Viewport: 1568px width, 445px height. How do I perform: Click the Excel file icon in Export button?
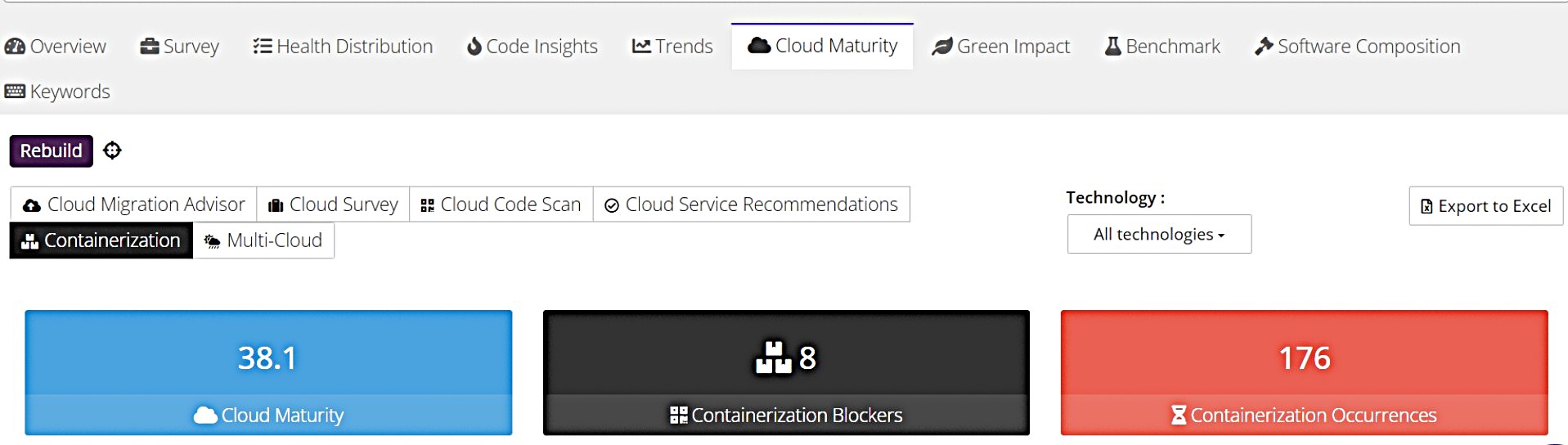[1426, 206]
